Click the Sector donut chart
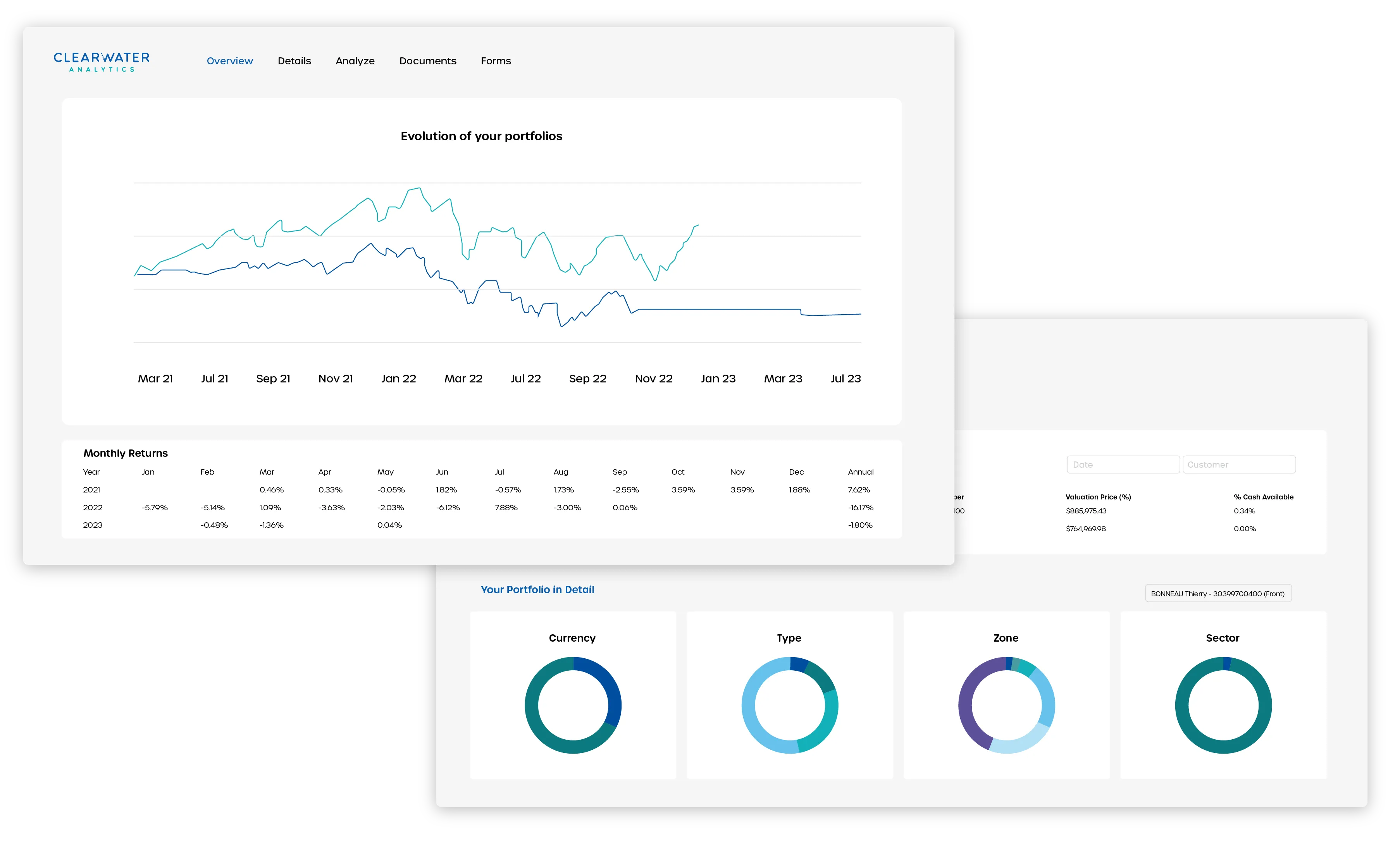 coord(1223,706)
